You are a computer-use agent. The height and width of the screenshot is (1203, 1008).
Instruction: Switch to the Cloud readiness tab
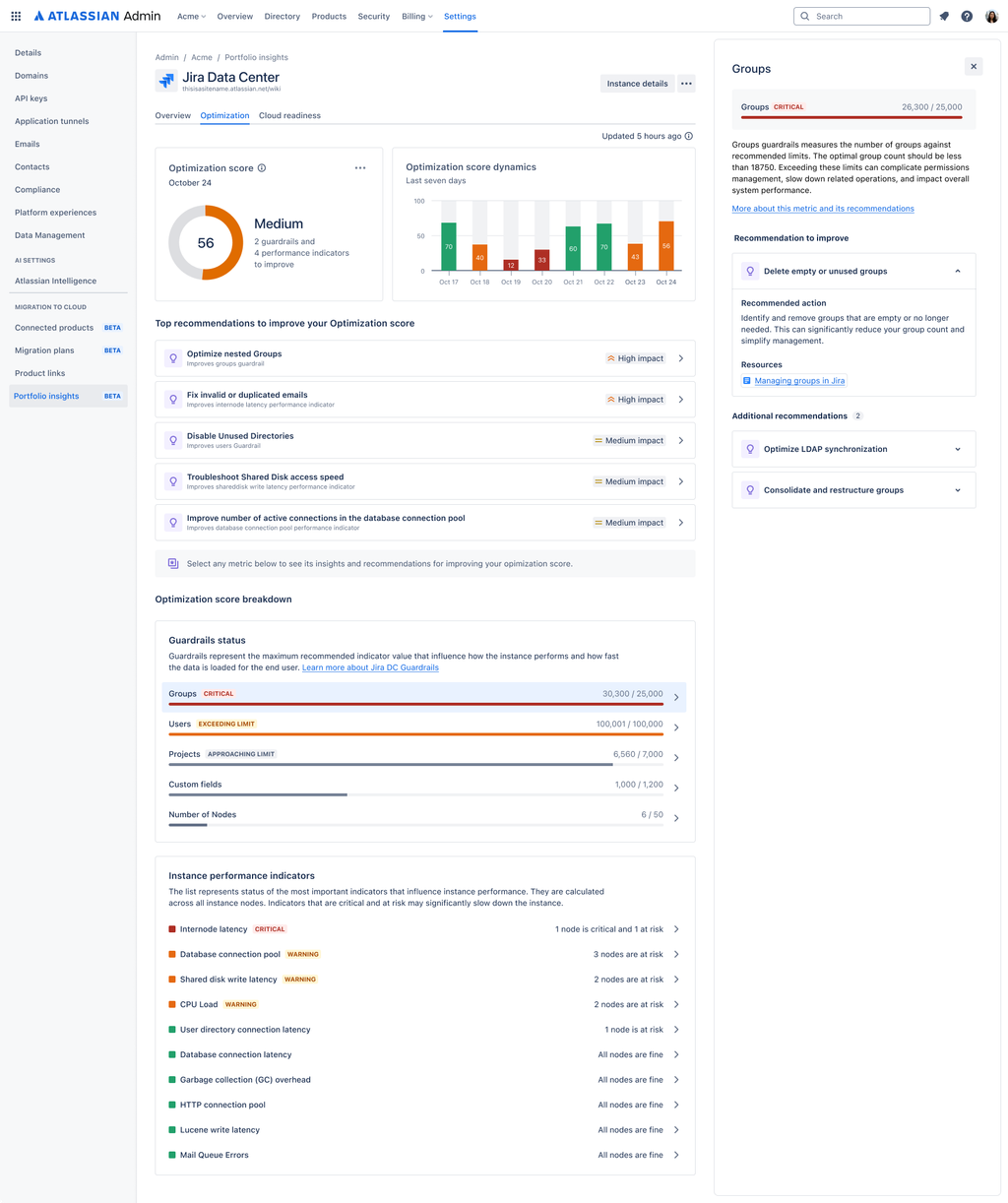tap(289, 115)
